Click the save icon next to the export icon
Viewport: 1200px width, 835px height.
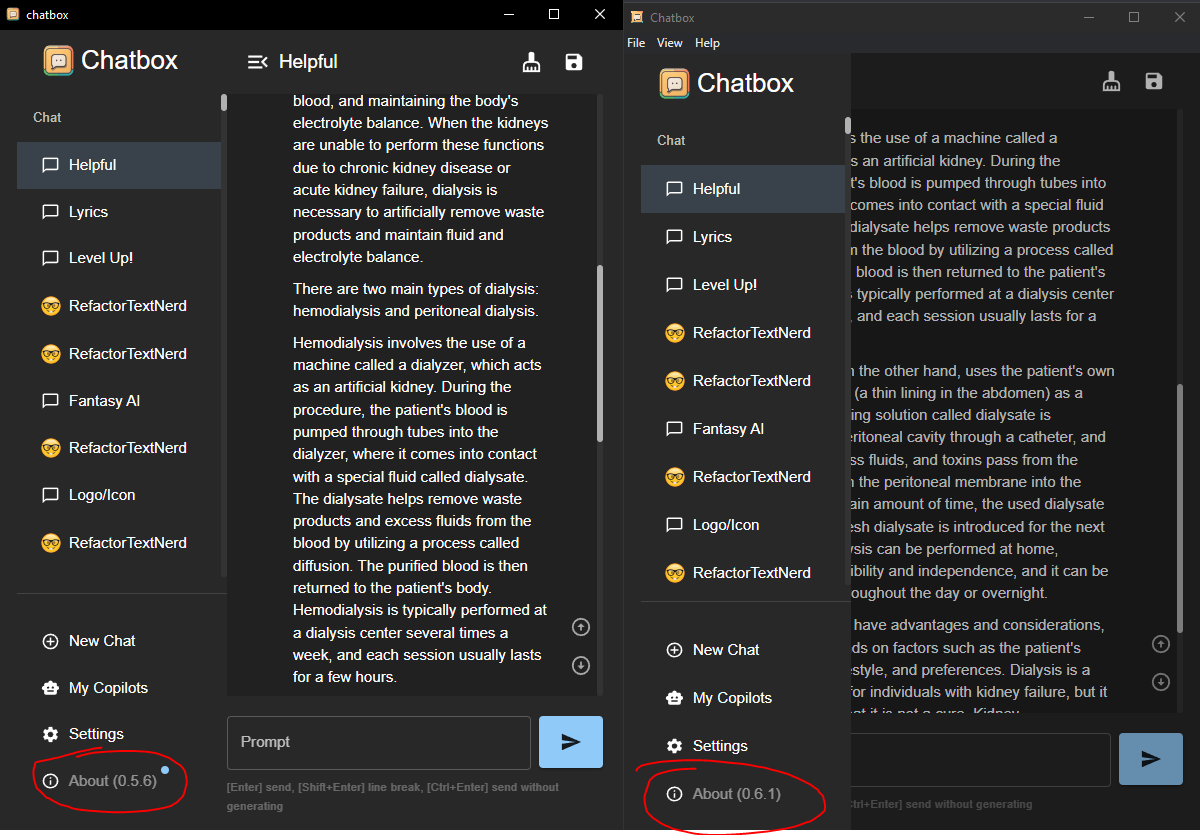573,61
